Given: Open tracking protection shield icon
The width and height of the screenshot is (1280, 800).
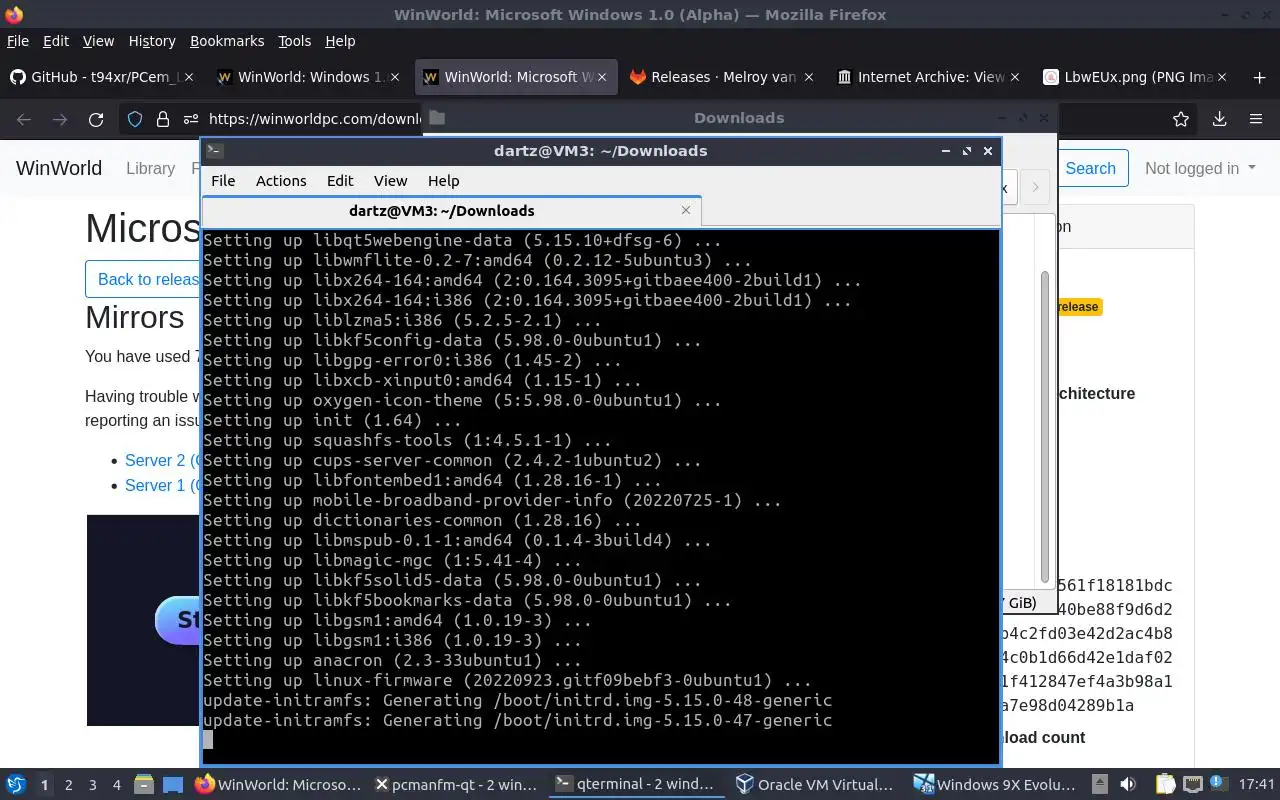Looking at the screenshot, I should pos(135,119).
